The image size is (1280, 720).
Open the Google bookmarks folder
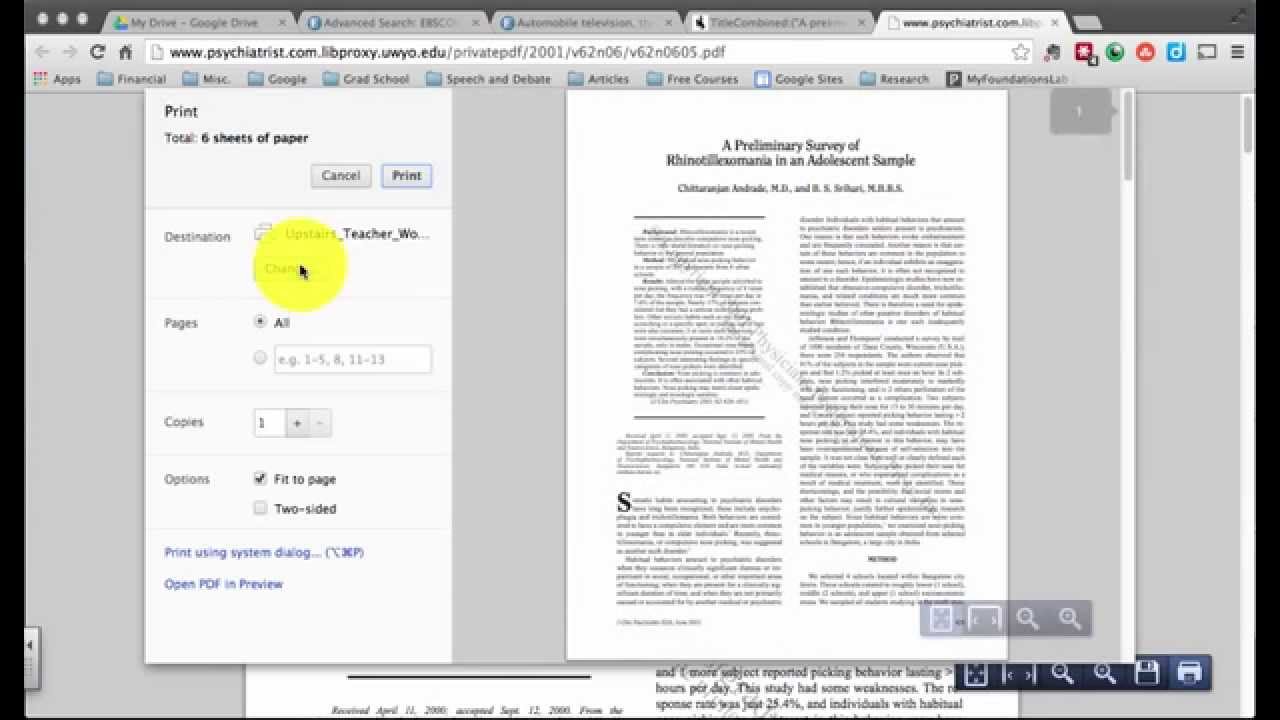pos(277,79)
